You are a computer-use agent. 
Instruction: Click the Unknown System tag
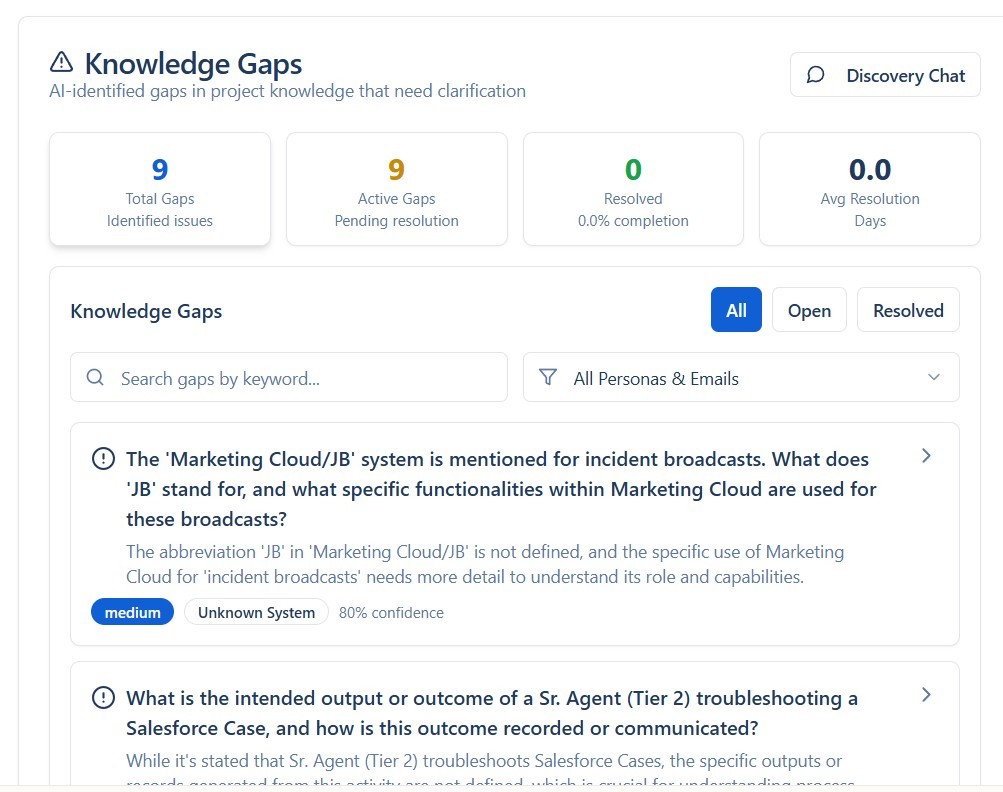257,612
